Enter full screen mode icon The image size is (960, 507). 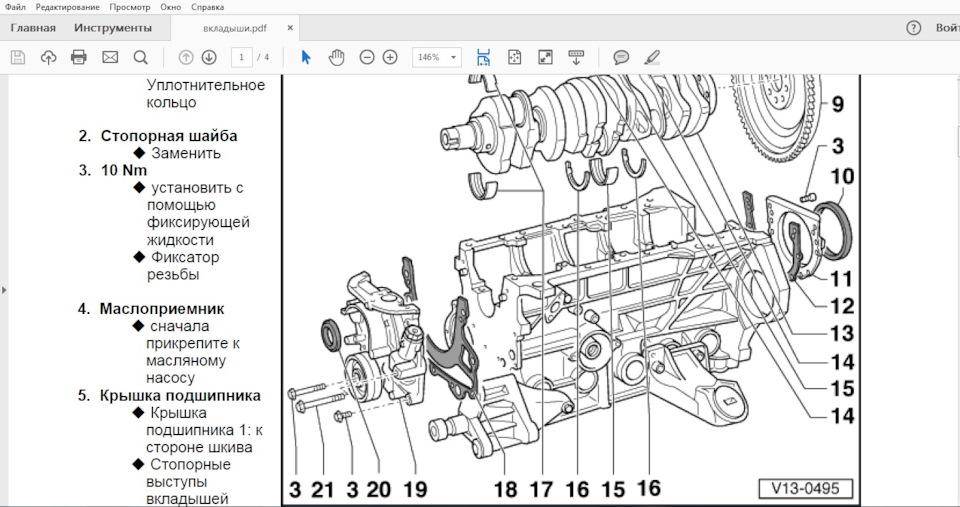point(545,58)
